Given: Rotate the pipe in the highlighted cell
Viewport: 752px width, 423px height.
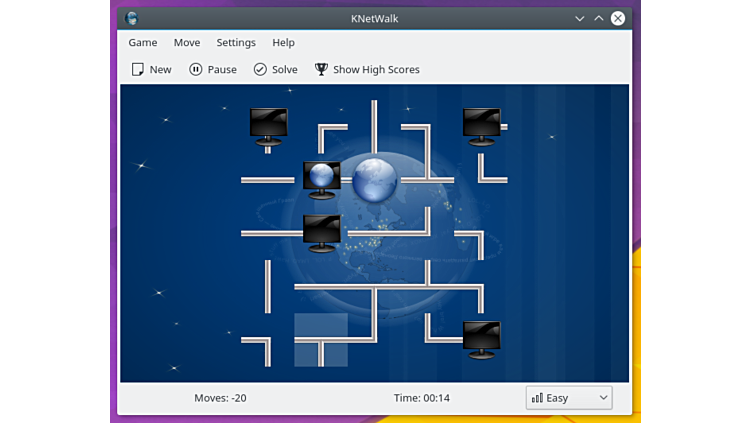Looking at the screenshot, I should (x=321, y=340).
